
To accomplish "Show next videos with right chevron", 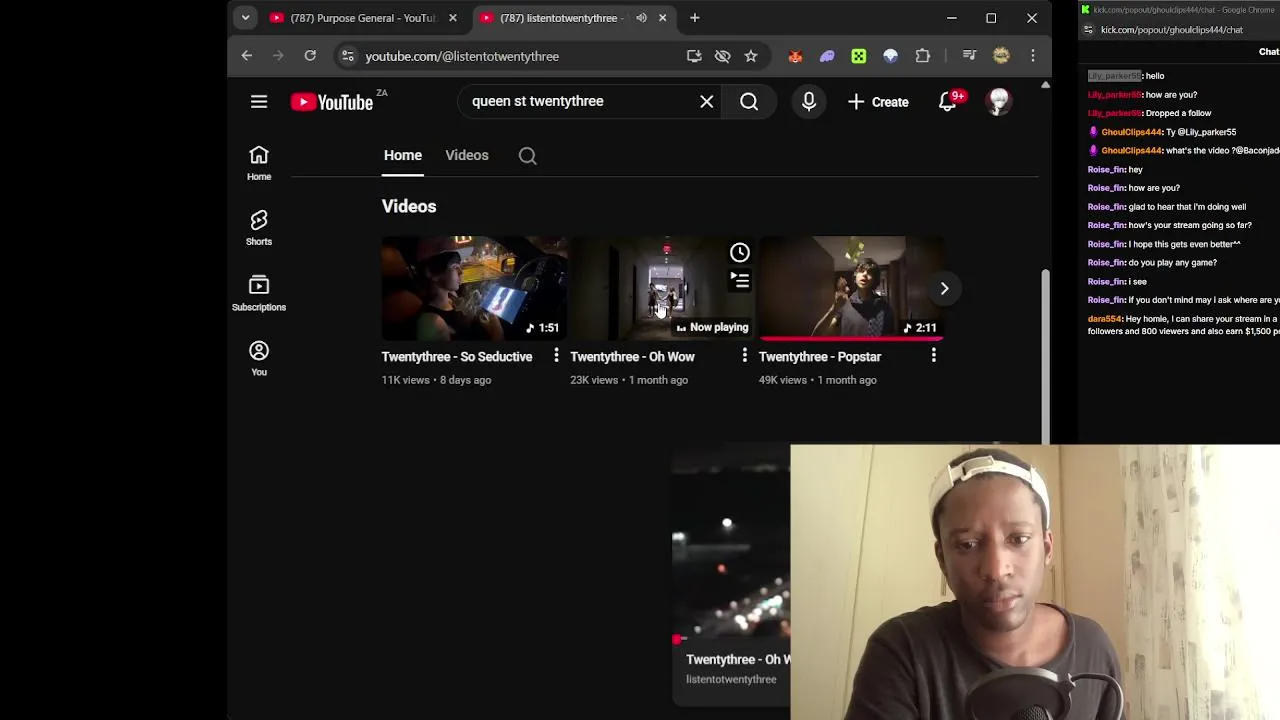I will 944,288.
